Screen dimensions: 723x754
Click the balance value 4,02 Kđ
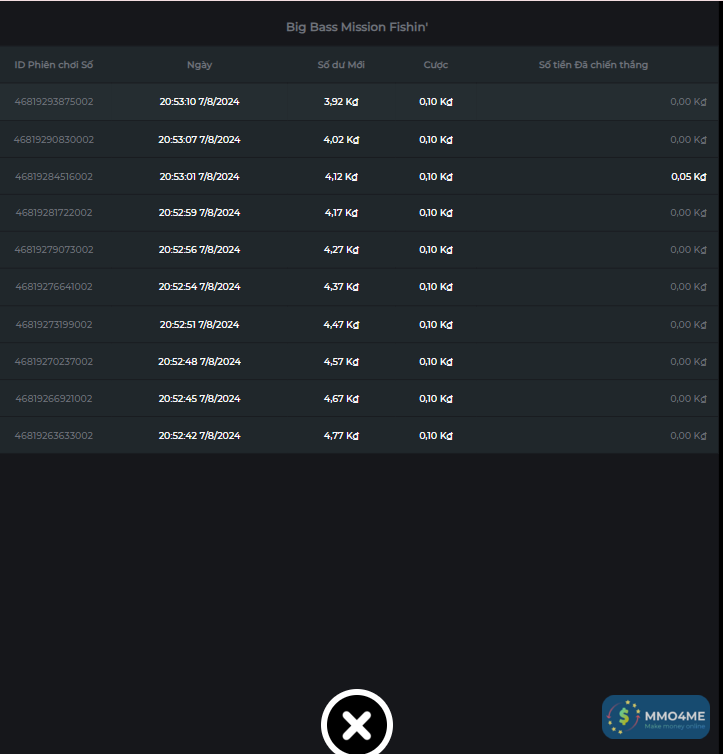tap(341, 139)
